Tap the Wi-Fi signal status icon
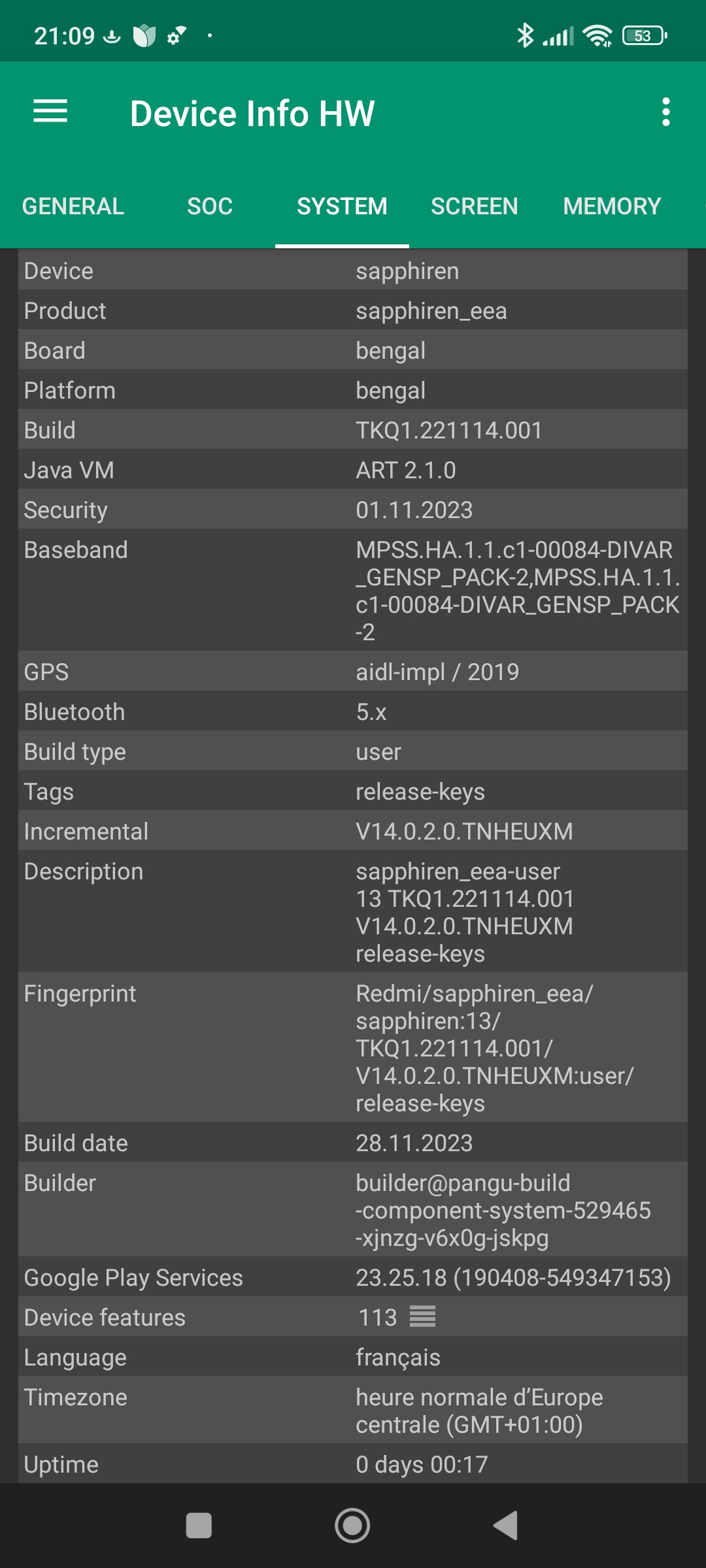706x1568 pixels. [x=597, y=35]
